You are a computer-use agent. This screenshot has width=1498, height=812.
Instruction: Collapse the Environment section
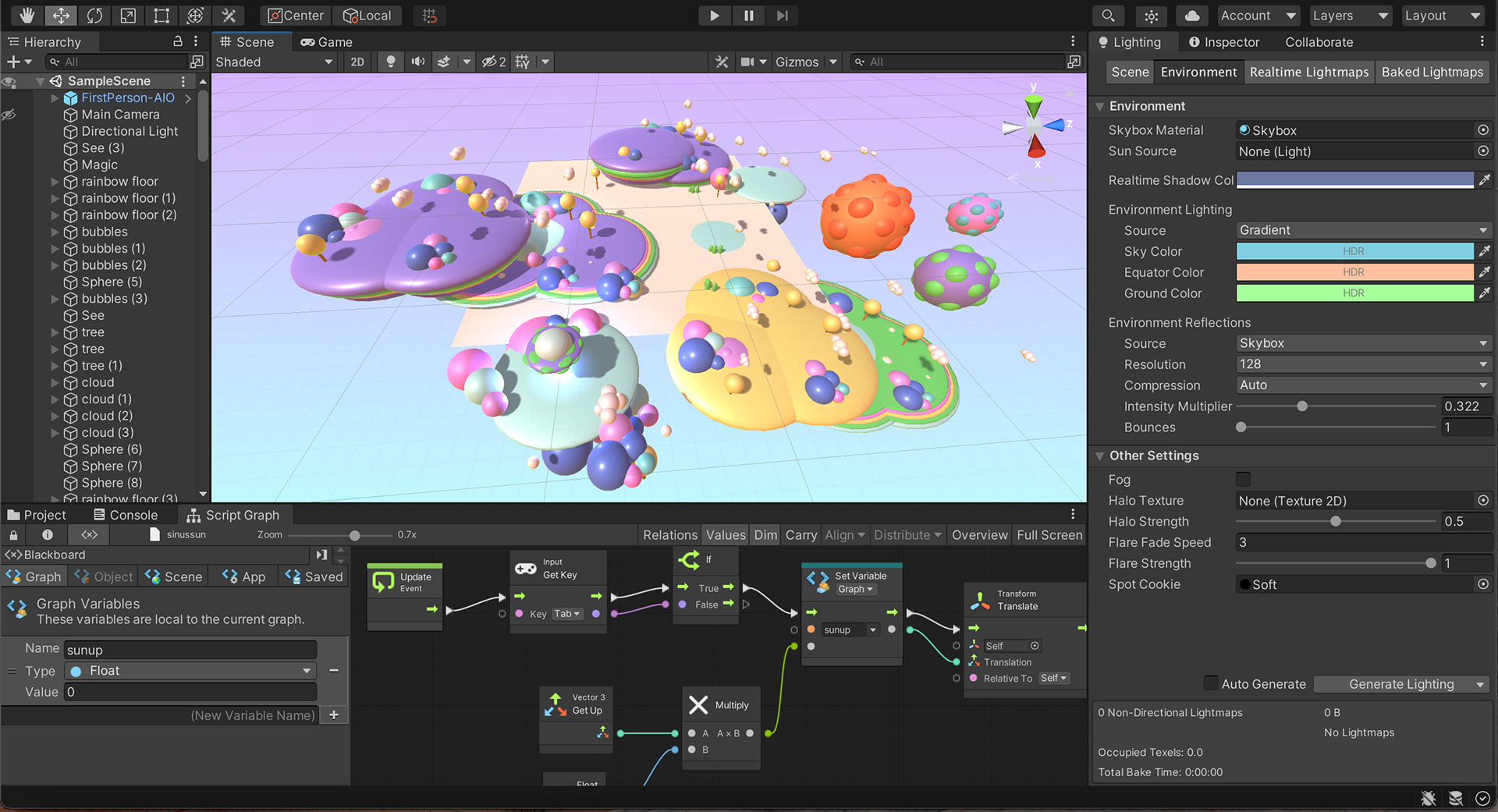[x=1100, y=107]
